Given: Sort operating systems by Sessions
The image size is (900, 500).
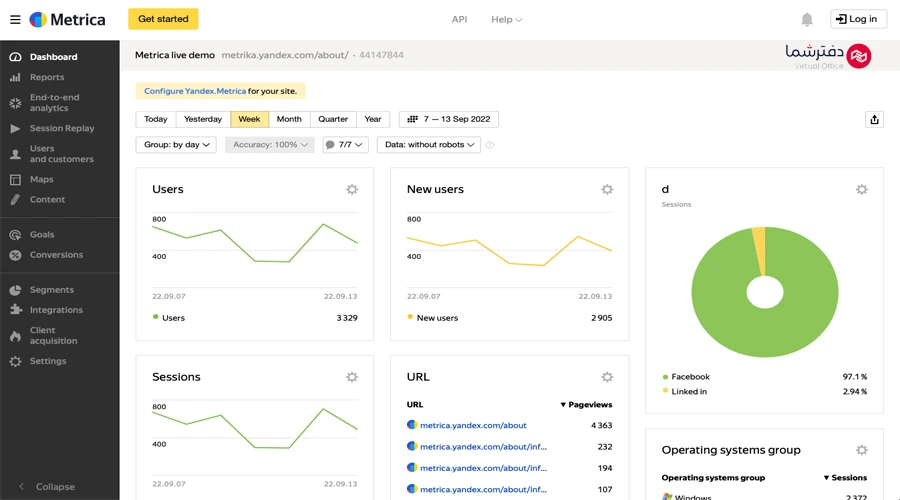Looking at the screenshot, I should pos(845,478).
